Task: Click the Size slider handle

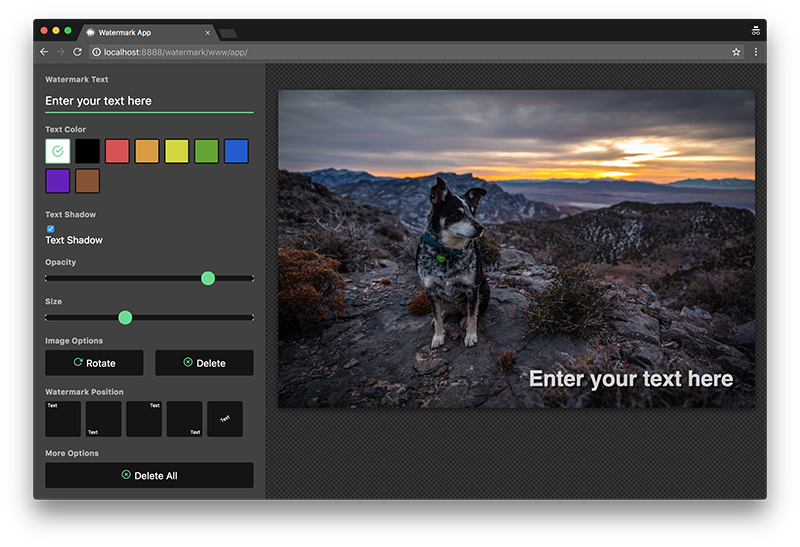Action: click(125, 317)
